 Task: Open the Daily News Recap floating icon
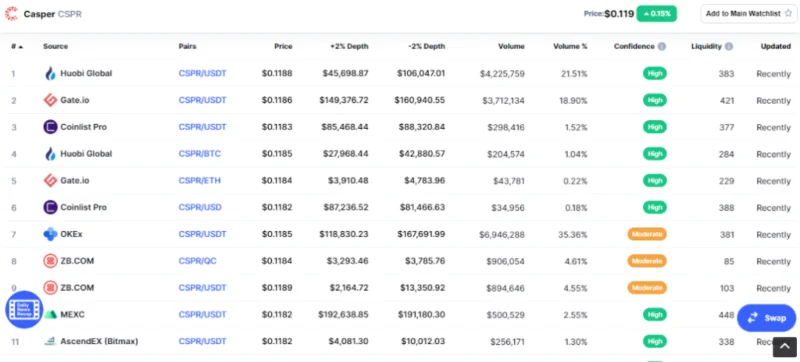click(x=24, y=309)
